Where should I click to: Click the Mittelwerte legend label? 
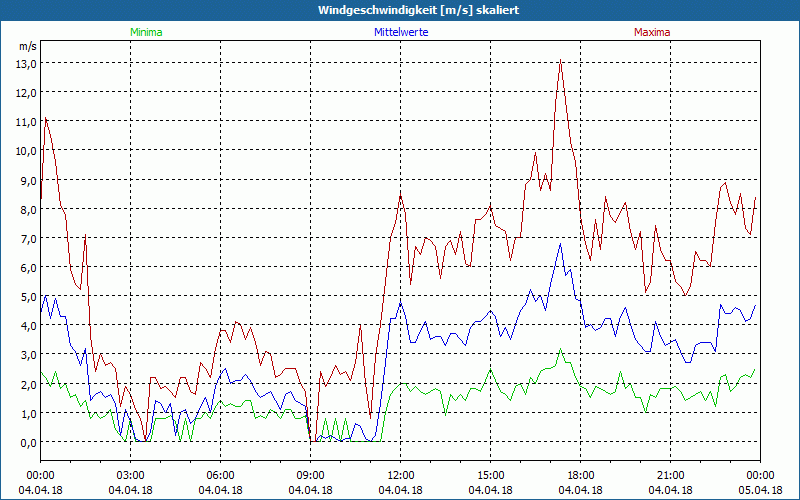401,32
